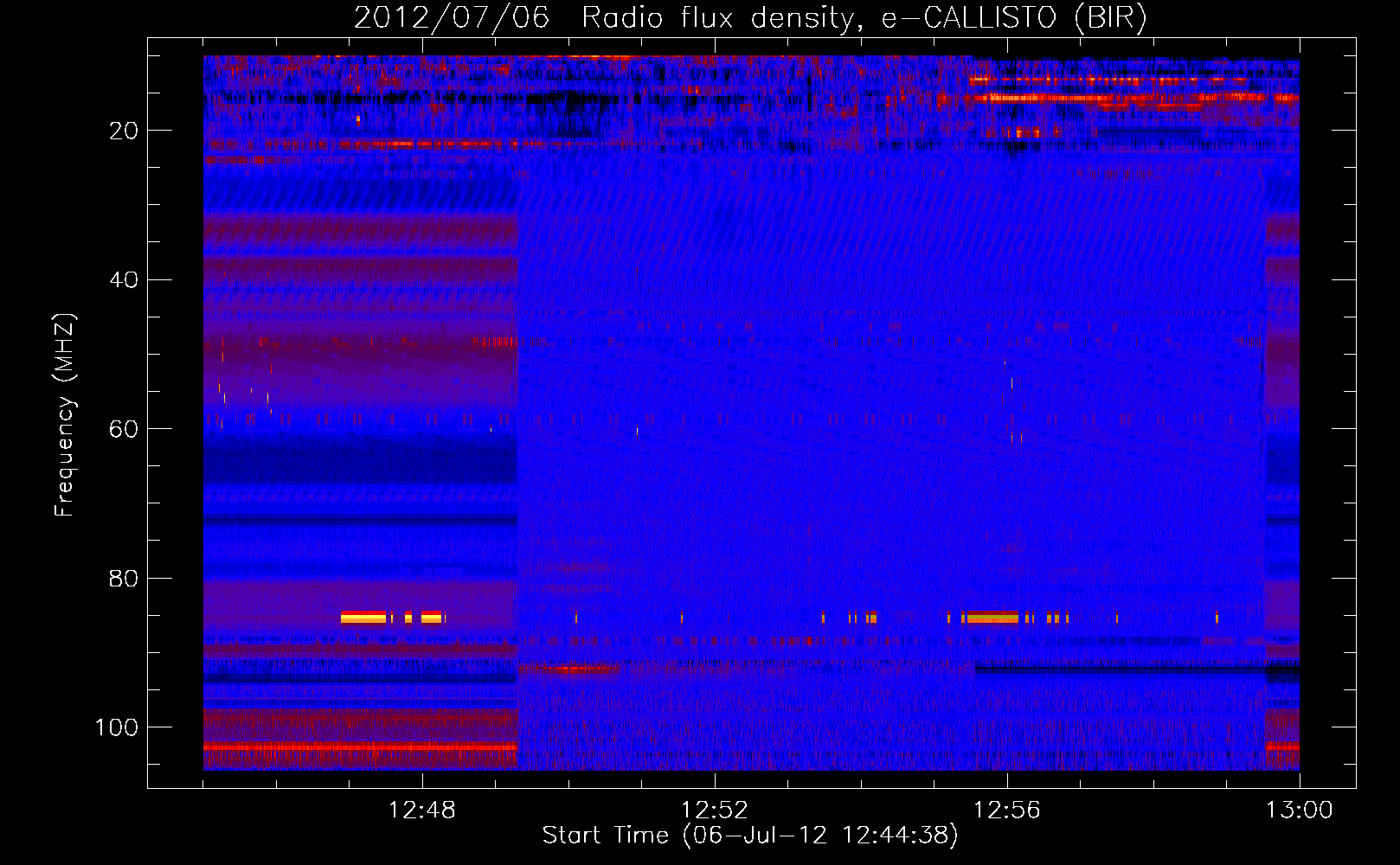1400x865 pixels.
Task: Click the date "2012/07/06" in the title
Action: 452,18
